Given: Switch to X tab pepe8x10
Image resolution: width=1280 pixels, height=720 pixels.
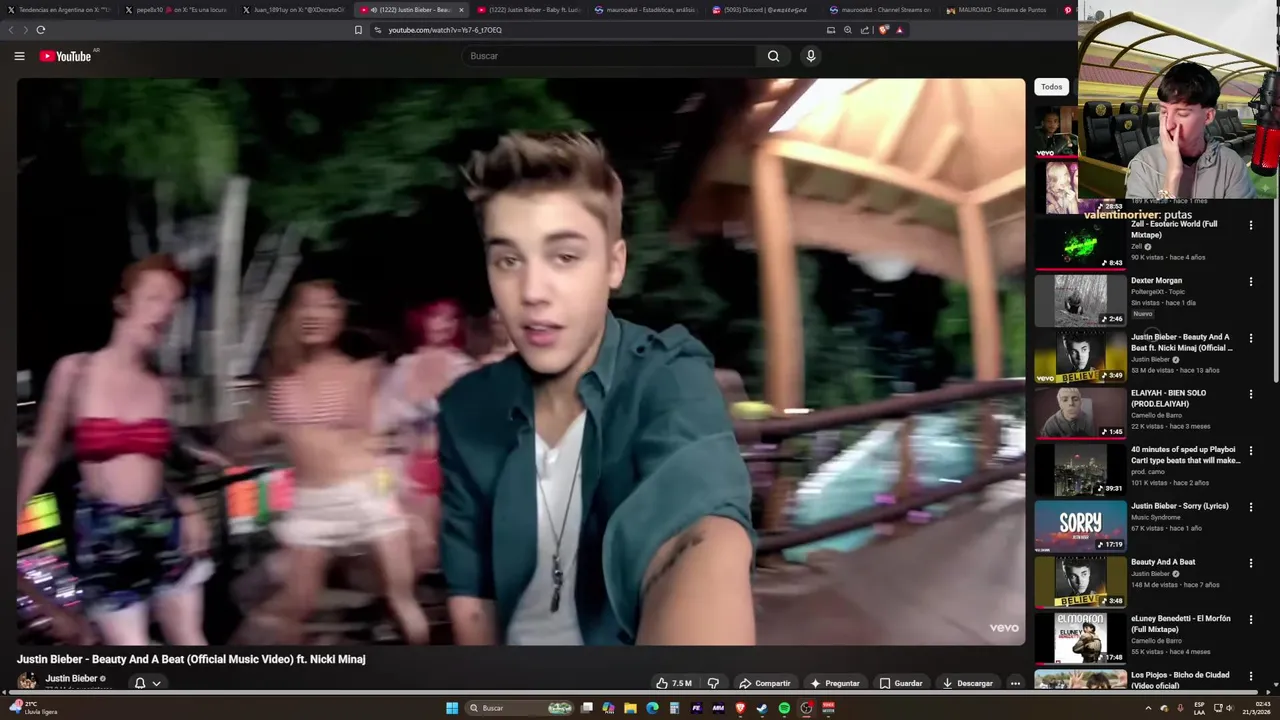Looking at the screenshot, I should pyautogui.click(x=178, y=10).
